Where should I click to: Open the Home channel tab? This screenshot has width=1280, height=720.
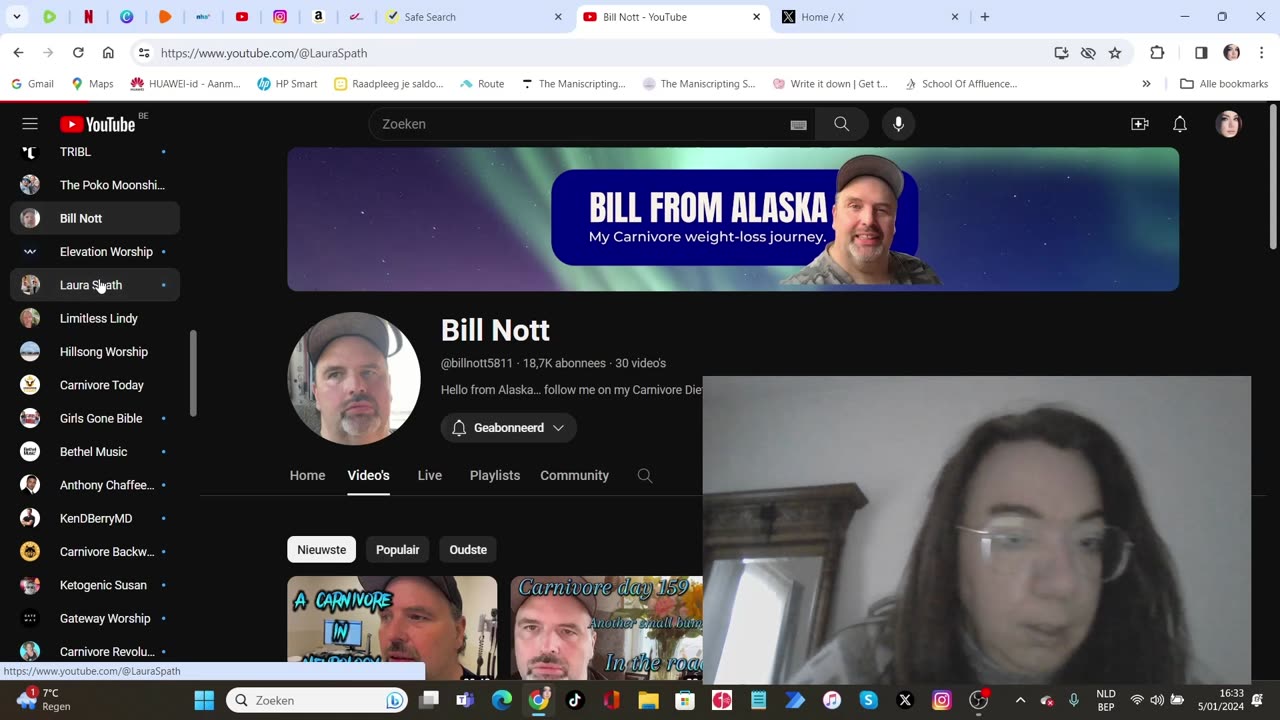[307, 476]
